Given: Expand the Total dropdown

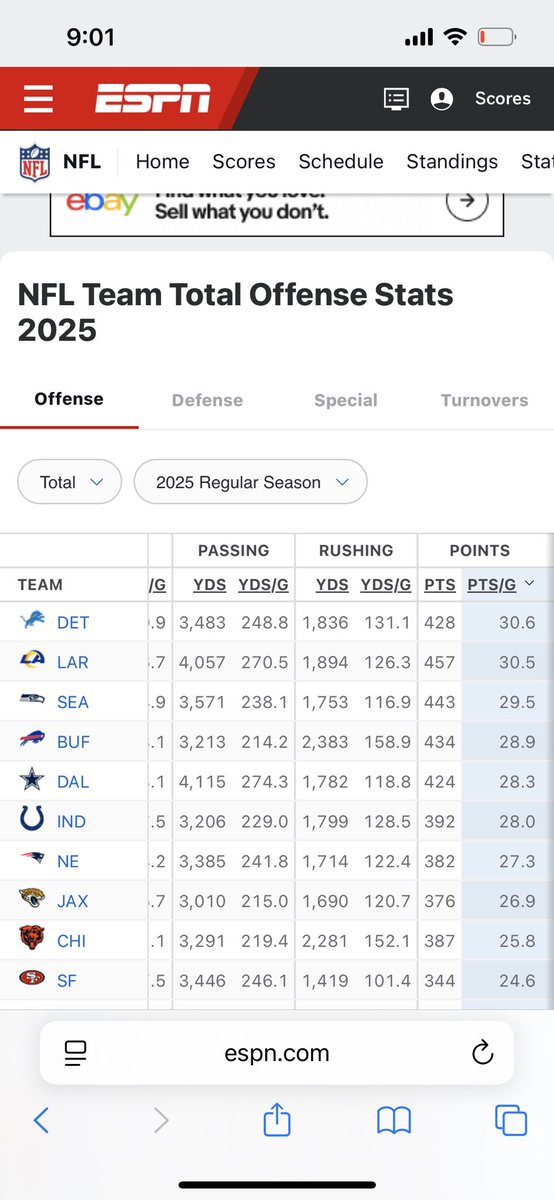Looking at the screenshot, I should (70, 482).
